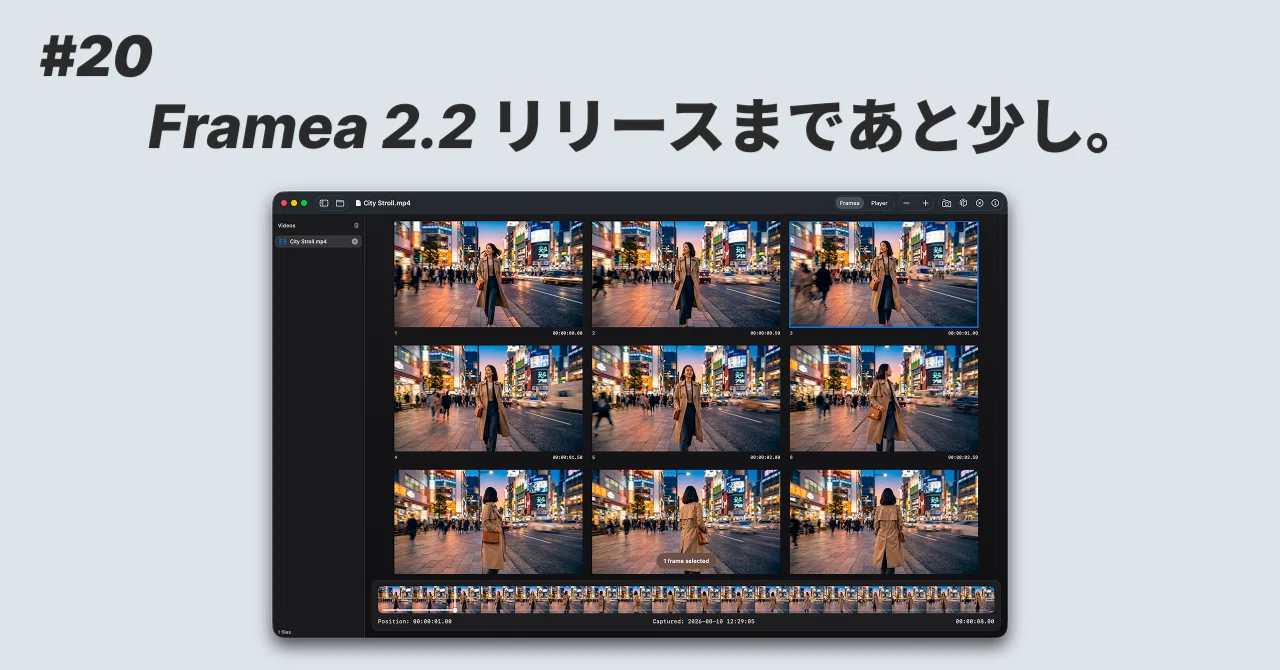Viewport: 1280px width, 670px height.
Task: Click the film icon beside City Stroll.mp4
Action: point(283,241)
